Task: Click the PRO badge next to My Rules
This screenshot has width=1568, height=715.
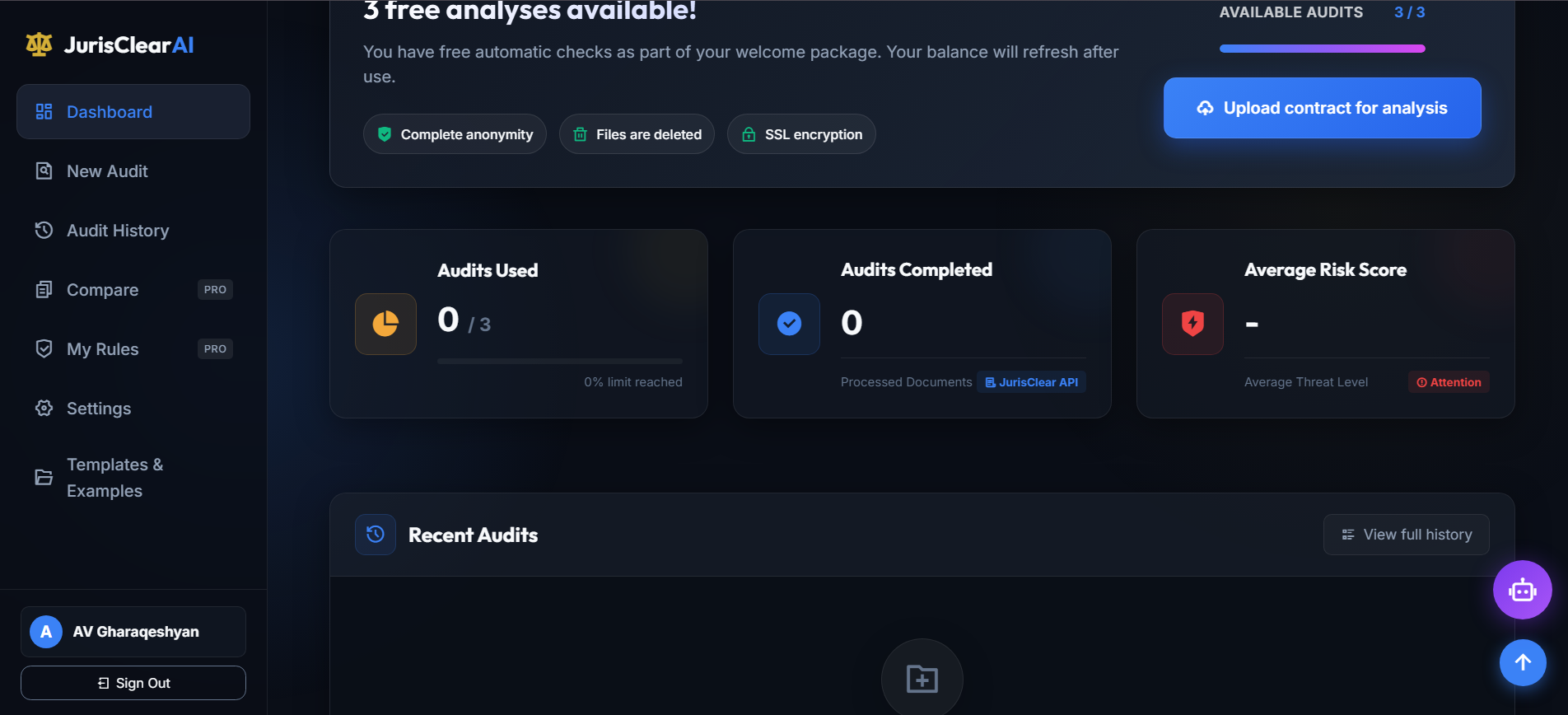Action: 215,349
